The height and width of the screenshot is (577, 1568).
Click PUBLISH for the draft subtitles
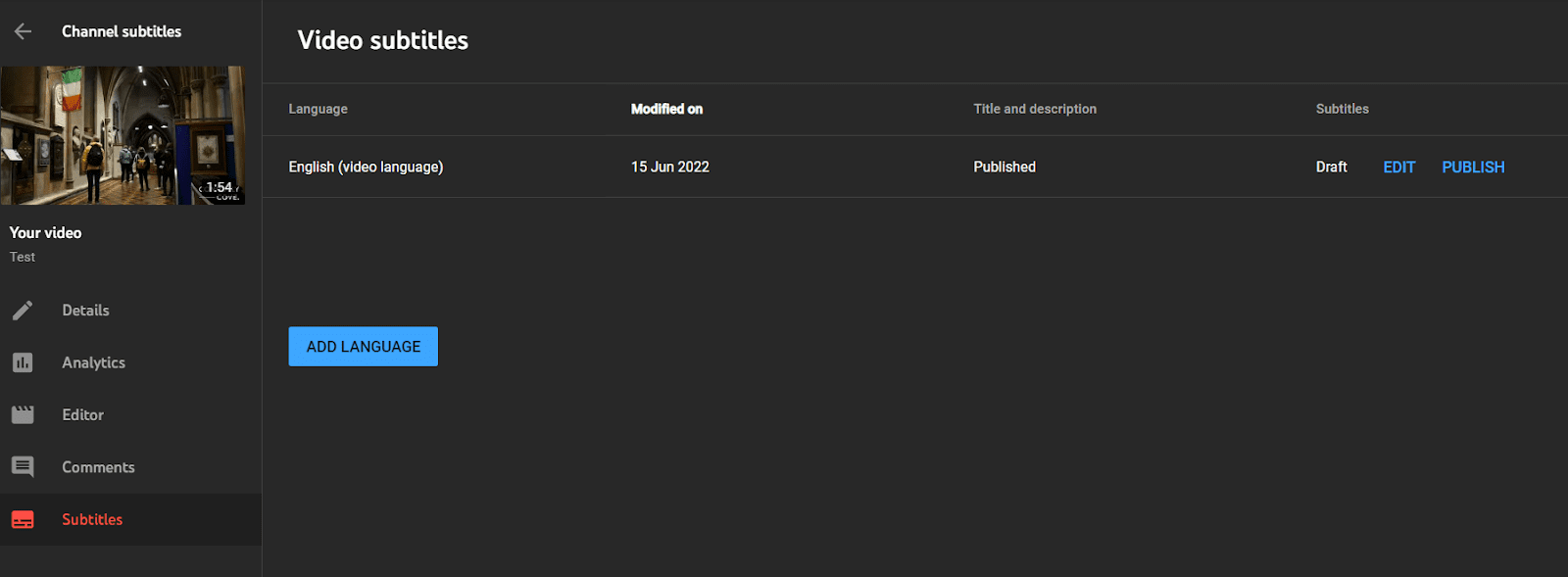click(1473, 168)
